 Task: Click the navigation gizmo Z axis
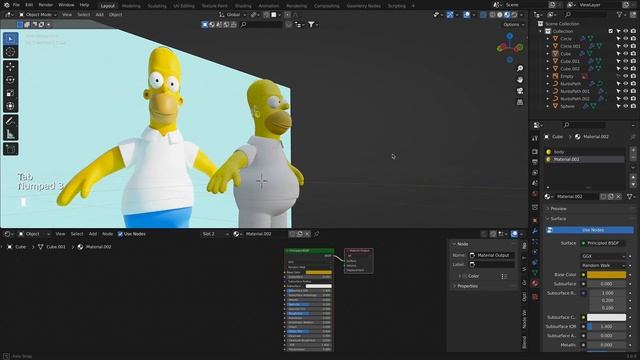point(510,36)
